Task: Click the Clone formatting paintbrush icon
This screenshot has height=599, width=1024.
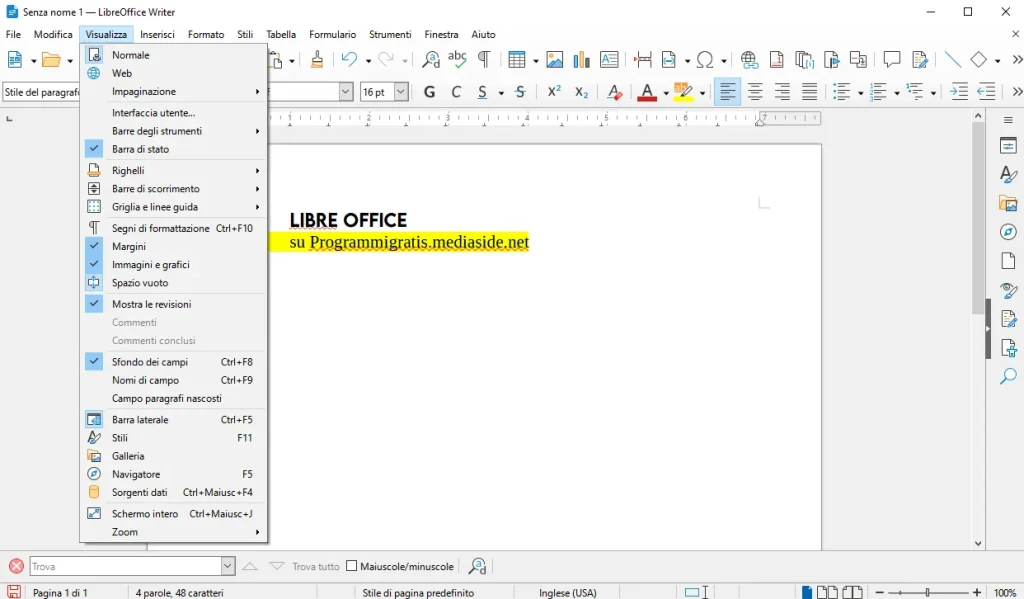Action: coord(317,59)
